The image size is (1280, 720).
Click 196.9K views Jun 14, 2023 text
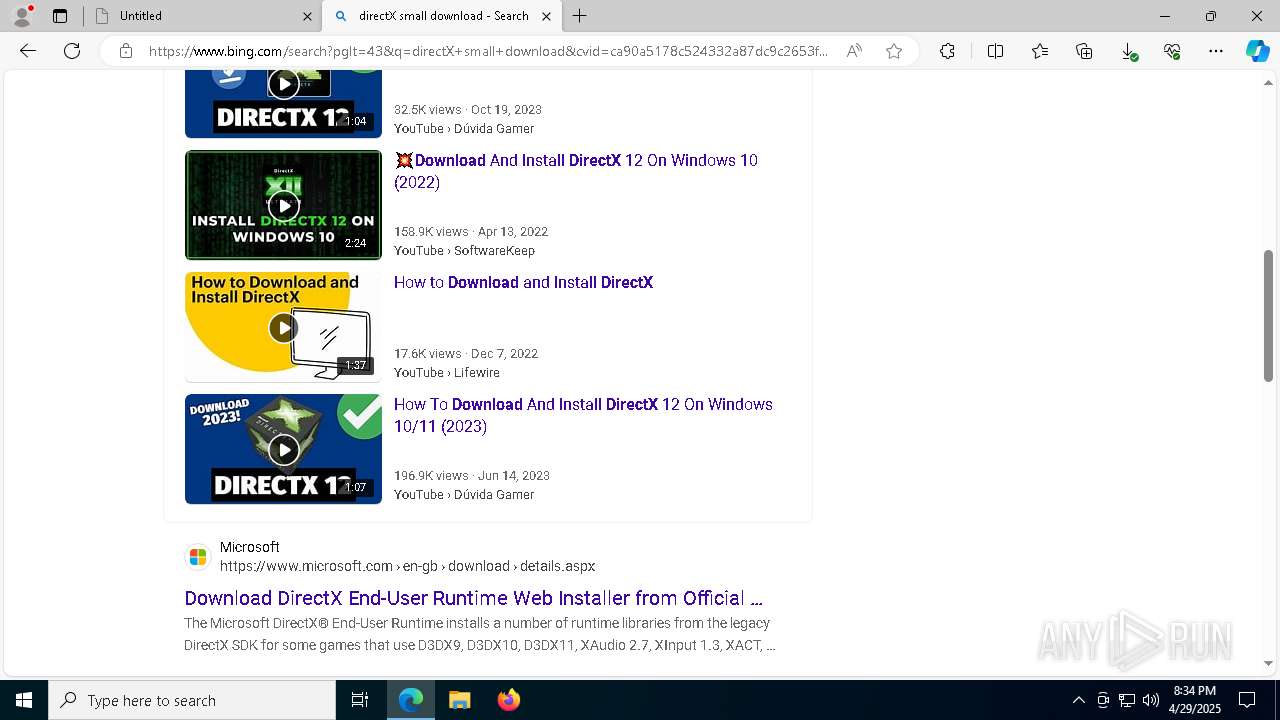(472, 475)
